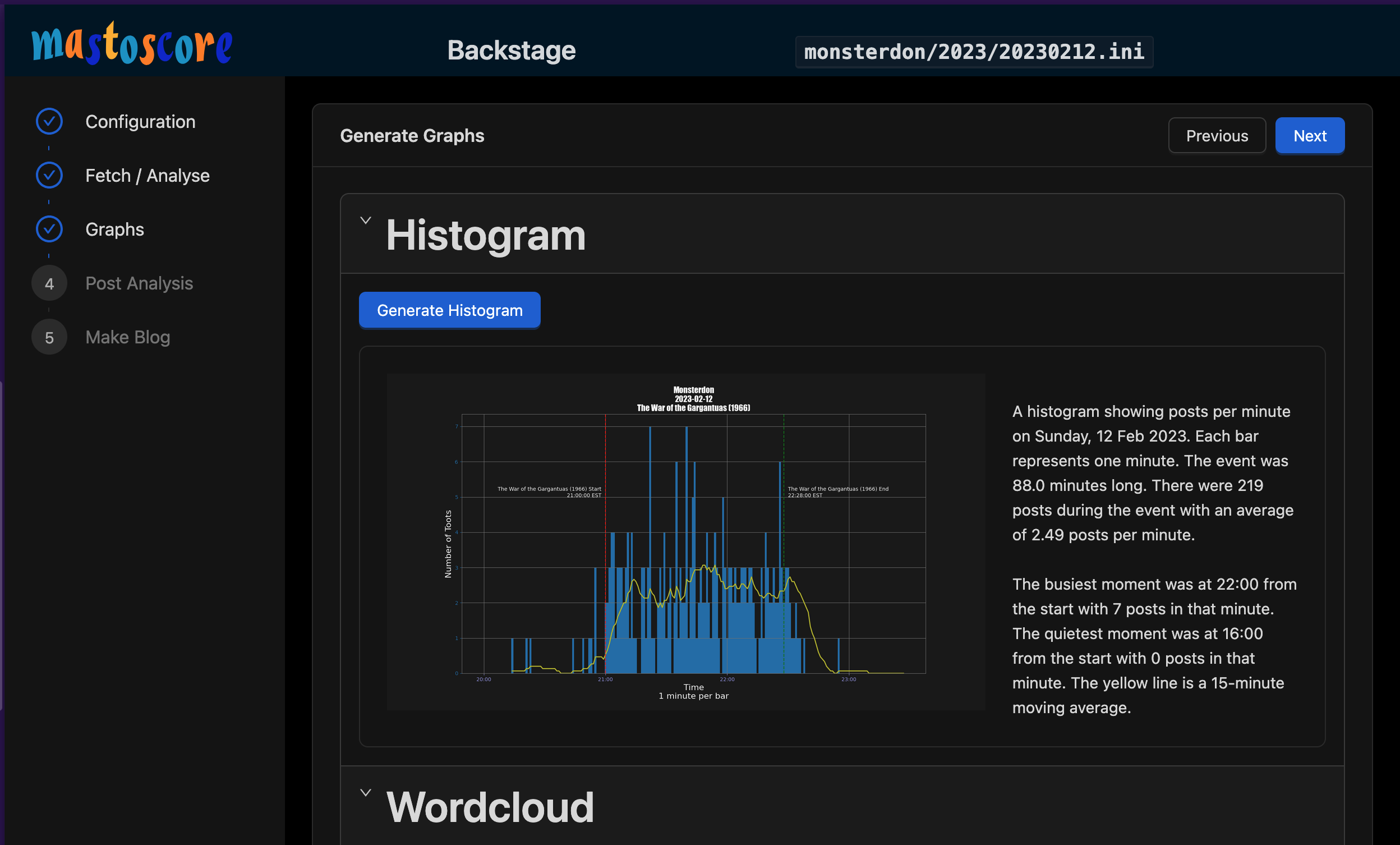Viewport: 1400px width, 845px height.
Task: Click the mastoscore logo
Action: 132,44
